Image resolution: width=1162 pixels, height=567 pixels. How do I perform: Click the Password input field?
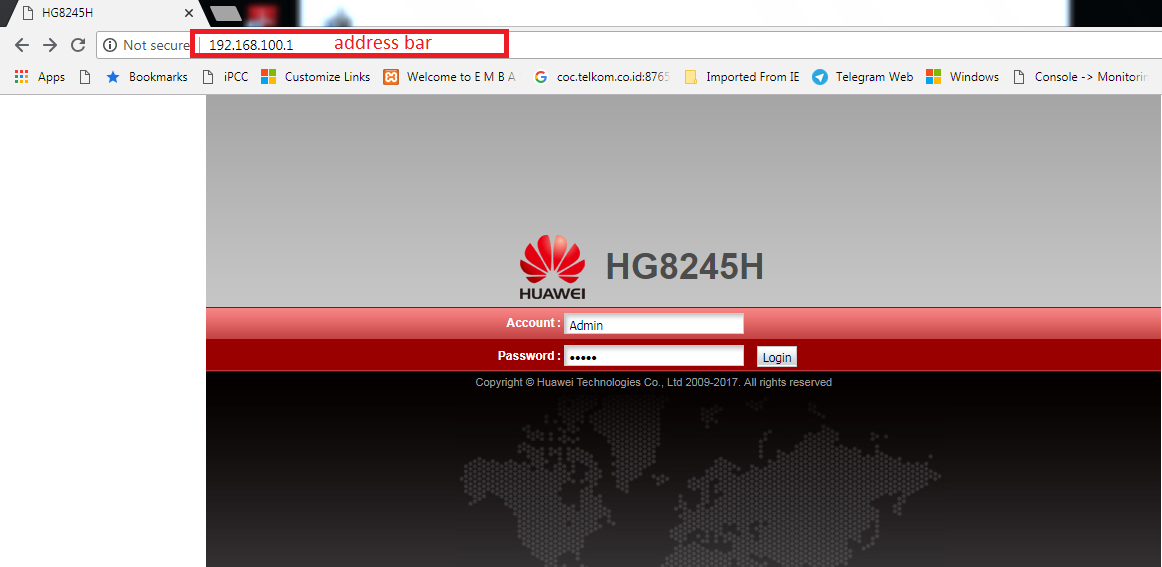click(x=654, y=357)
